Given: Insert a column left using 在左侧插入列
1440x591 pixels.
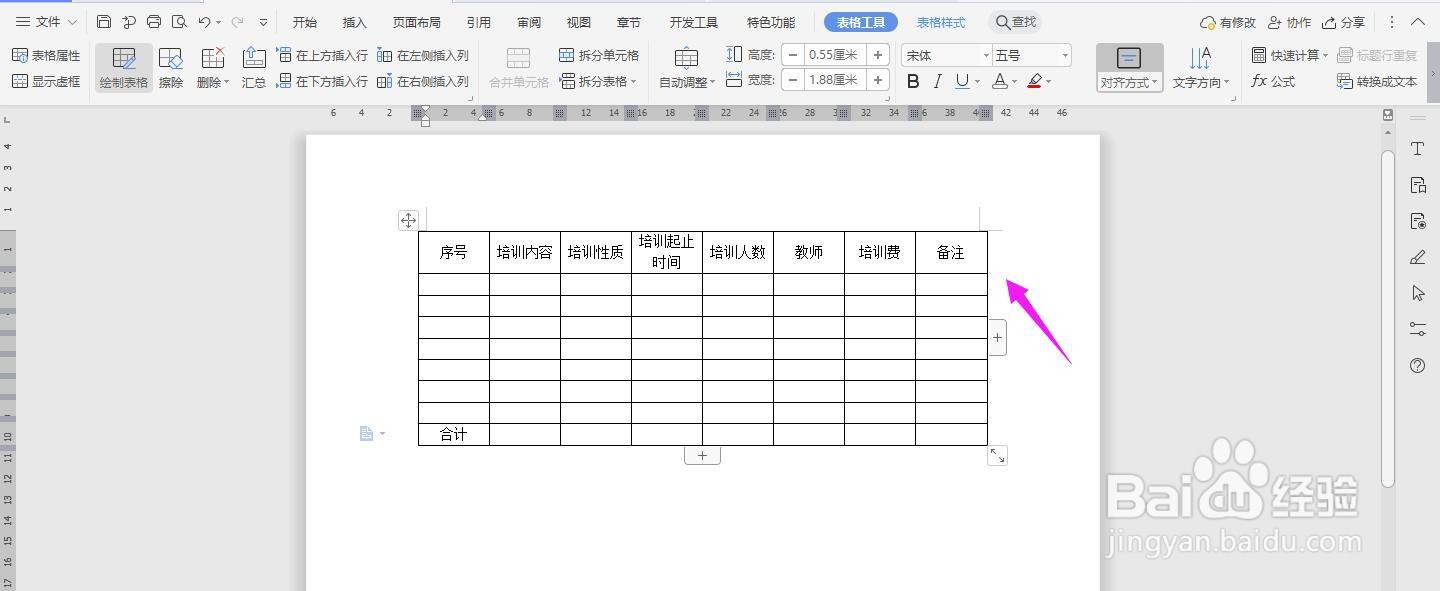Looking at the screenshot, I should coord(424,56).
